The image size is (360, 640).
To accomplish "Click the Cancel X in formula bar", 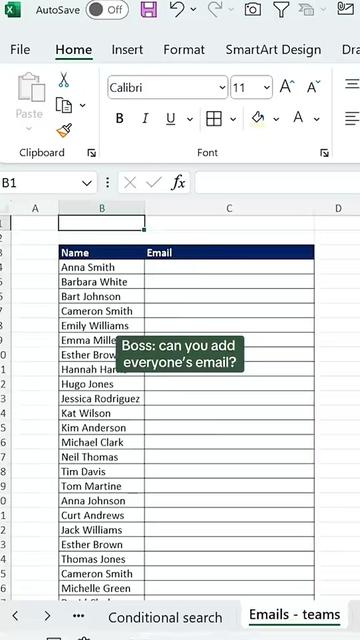I will 130,183.
